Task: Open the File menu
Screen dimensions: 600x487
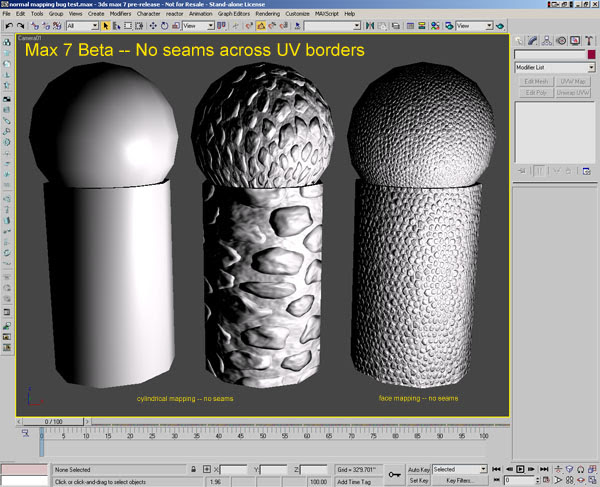Action: [x=7, y=13]
